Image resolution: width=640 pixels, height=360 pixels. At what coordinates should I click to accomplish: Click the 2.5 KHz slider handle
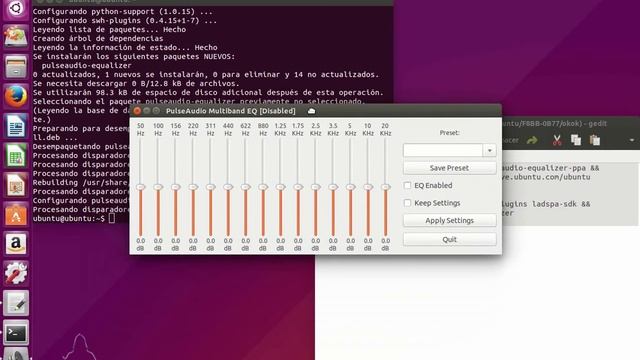316,187
